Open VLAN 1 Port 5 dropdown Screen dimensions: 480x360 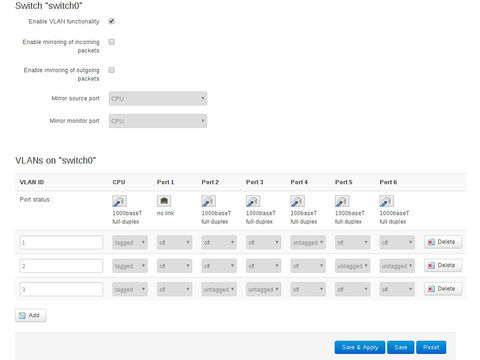point(352,242)
